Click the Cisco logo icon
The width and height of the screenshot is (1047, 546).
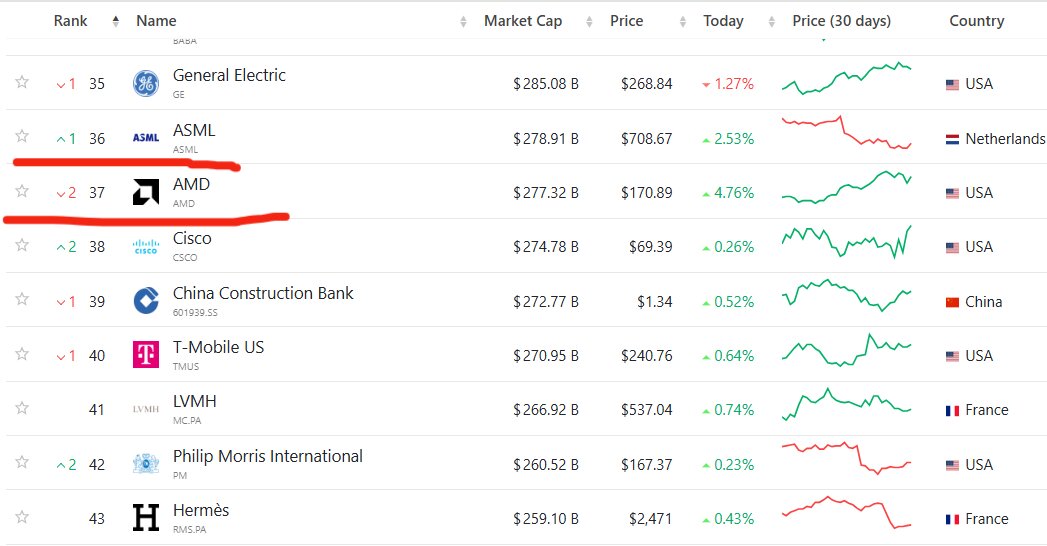146,247
